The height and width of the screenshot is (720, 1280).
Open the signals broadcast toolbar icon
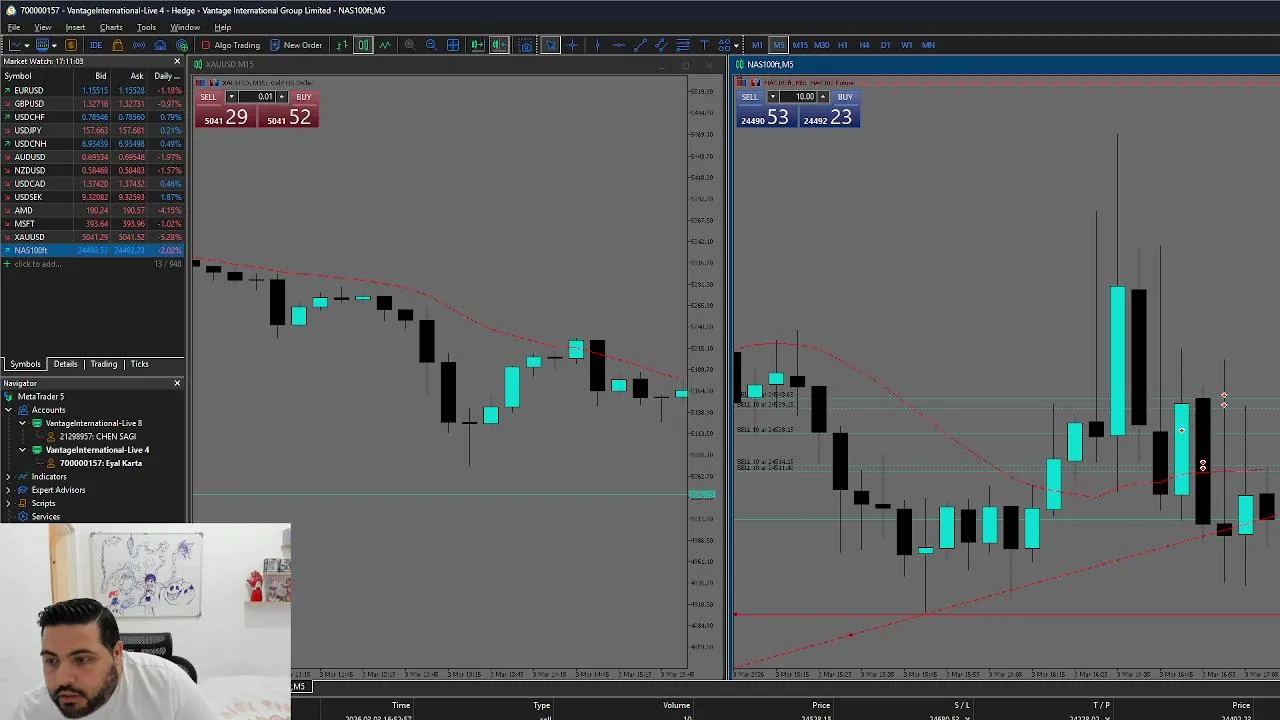pyautogui.click(x=139, y=45)
